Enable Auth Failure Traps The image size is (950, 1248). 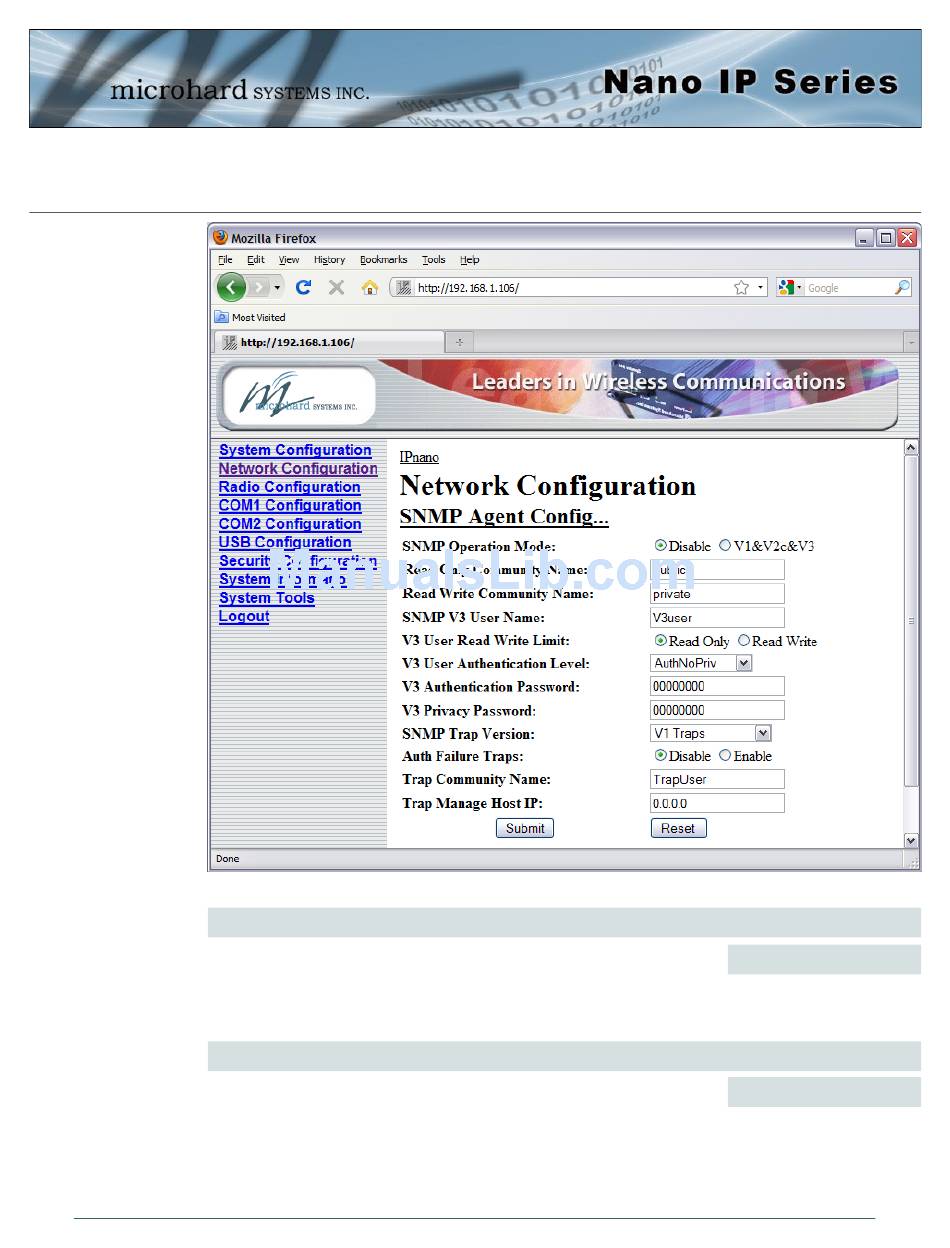(x=725, y=756)
